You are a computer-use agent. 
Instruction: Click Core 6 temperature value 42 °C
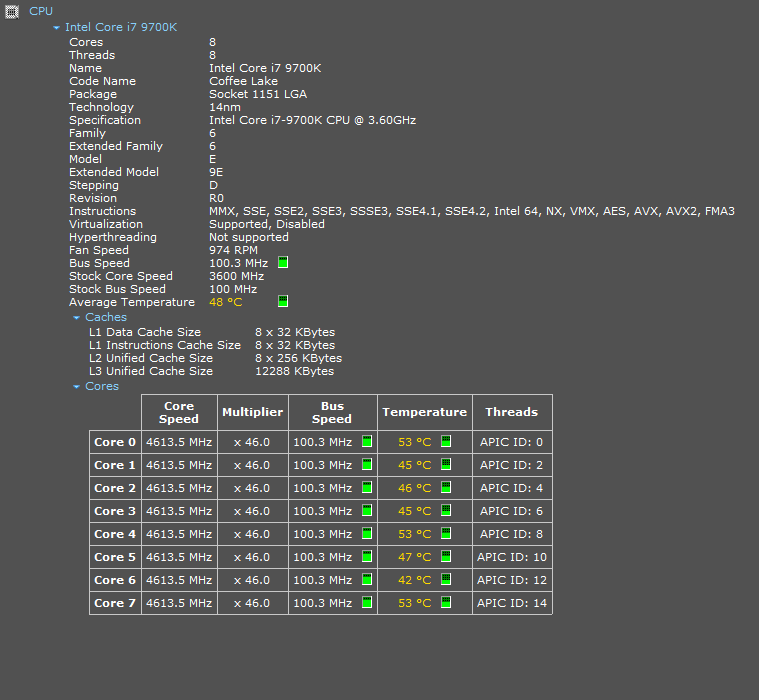tap(414, 580)
